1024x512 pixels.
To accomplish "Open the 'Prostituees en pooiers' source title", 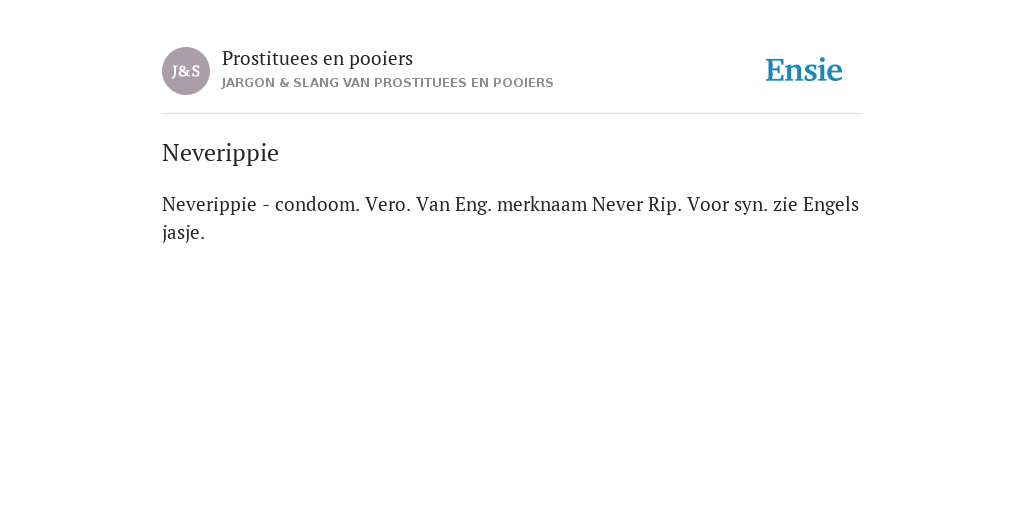I will point(317,58).
